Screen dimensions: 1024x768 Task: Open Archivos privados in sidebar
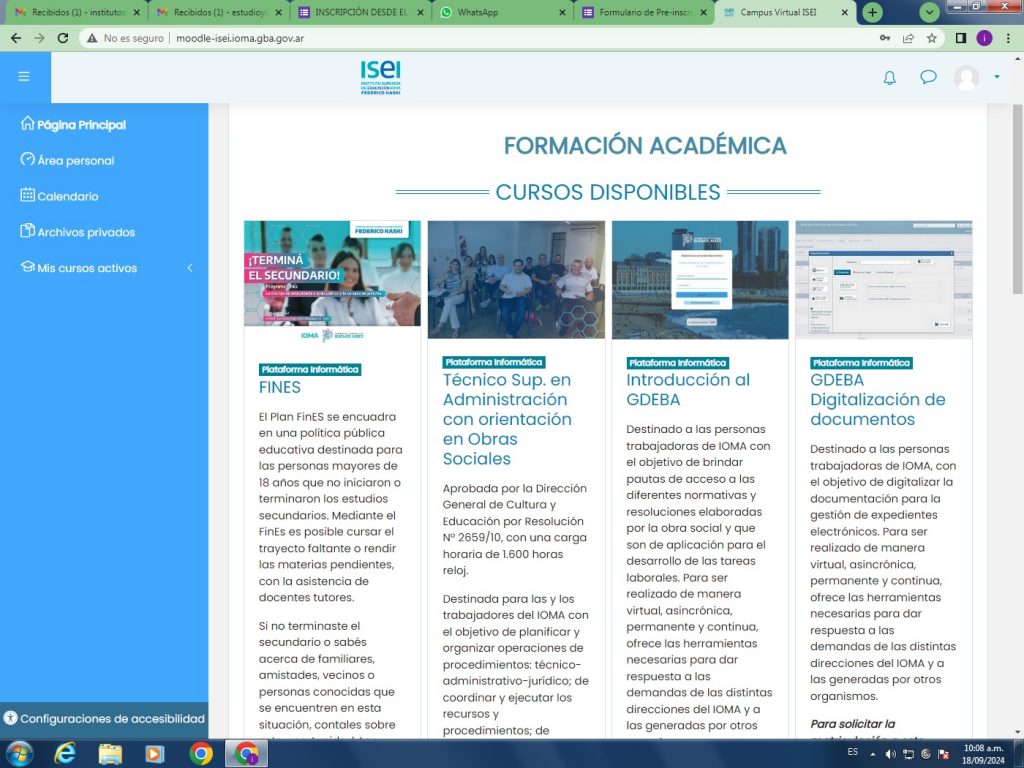coord(78,232)
